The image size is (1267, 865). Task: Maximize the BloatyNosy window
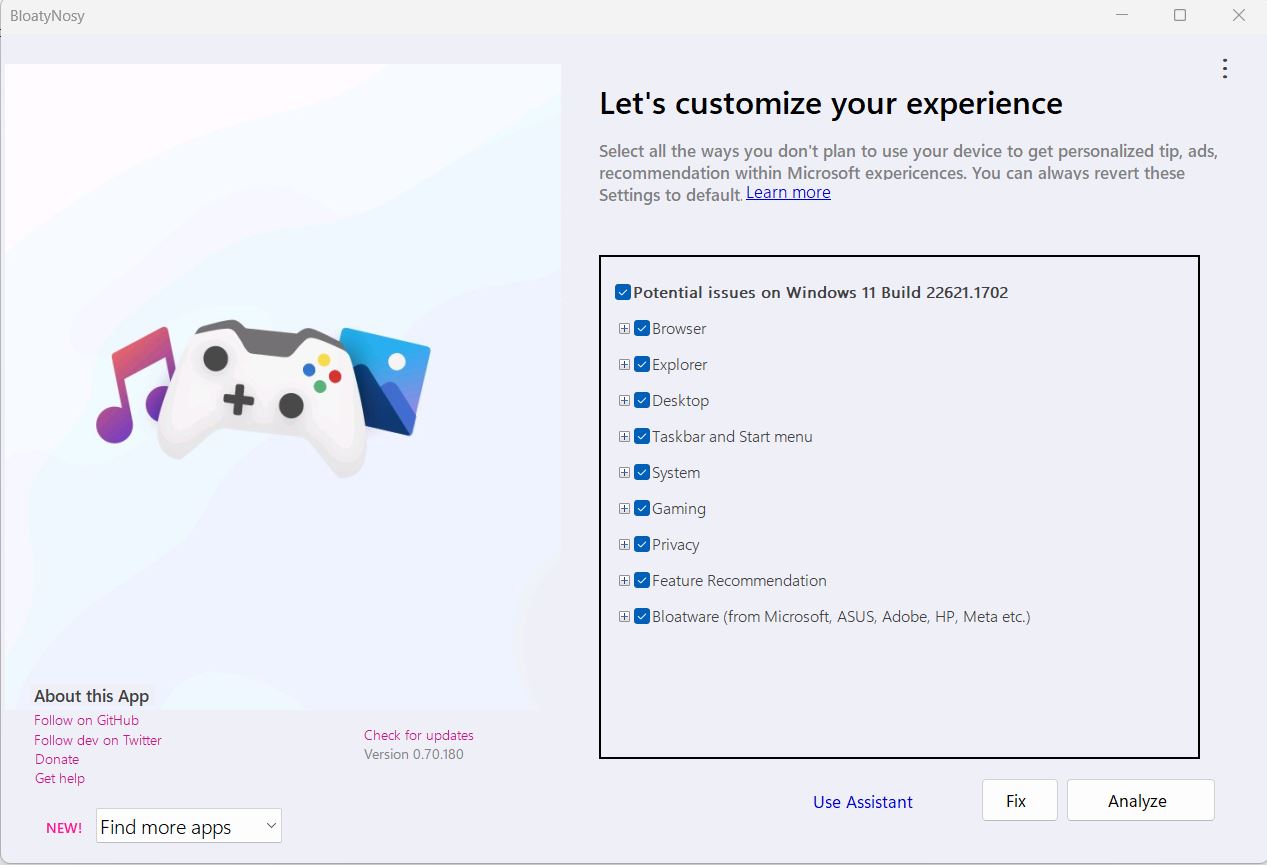pos(1180,15)
